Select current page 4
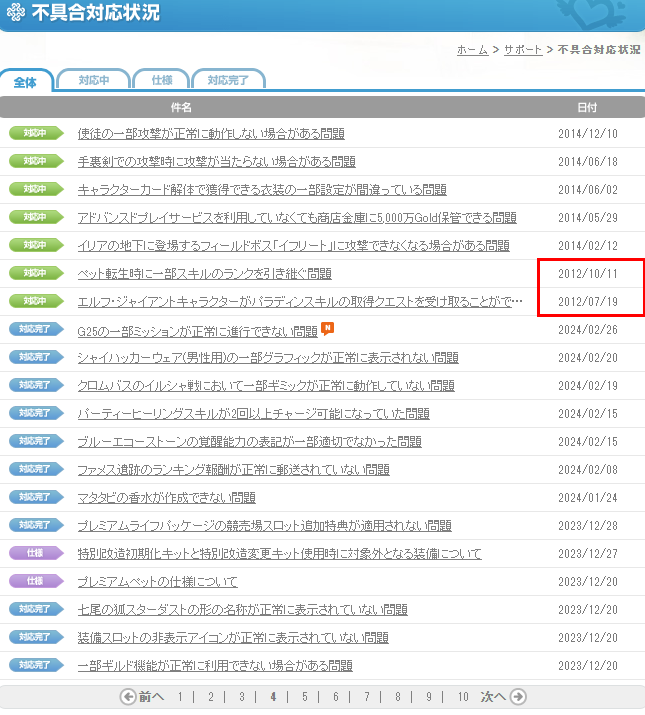Screen dimensions: 645x715 (273, 696)
